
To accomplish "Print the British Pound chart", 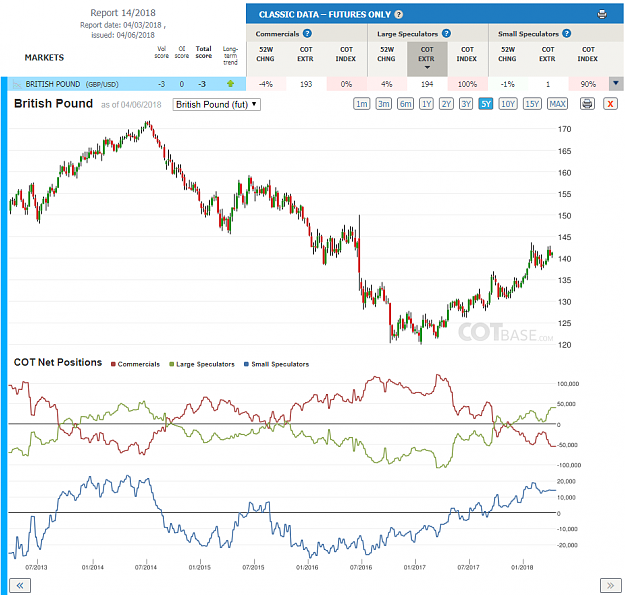I will click(x=587, y=104).
